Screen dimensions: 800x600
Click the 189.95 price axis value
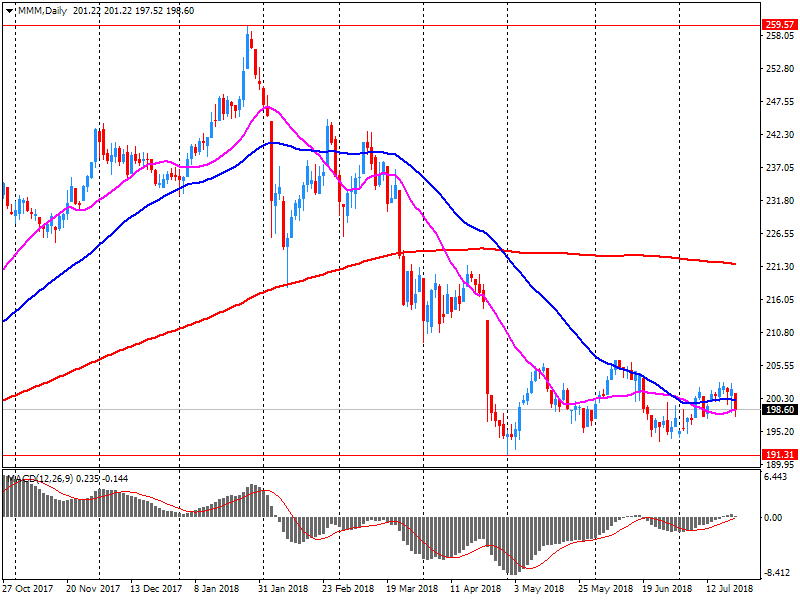point(780,465)
